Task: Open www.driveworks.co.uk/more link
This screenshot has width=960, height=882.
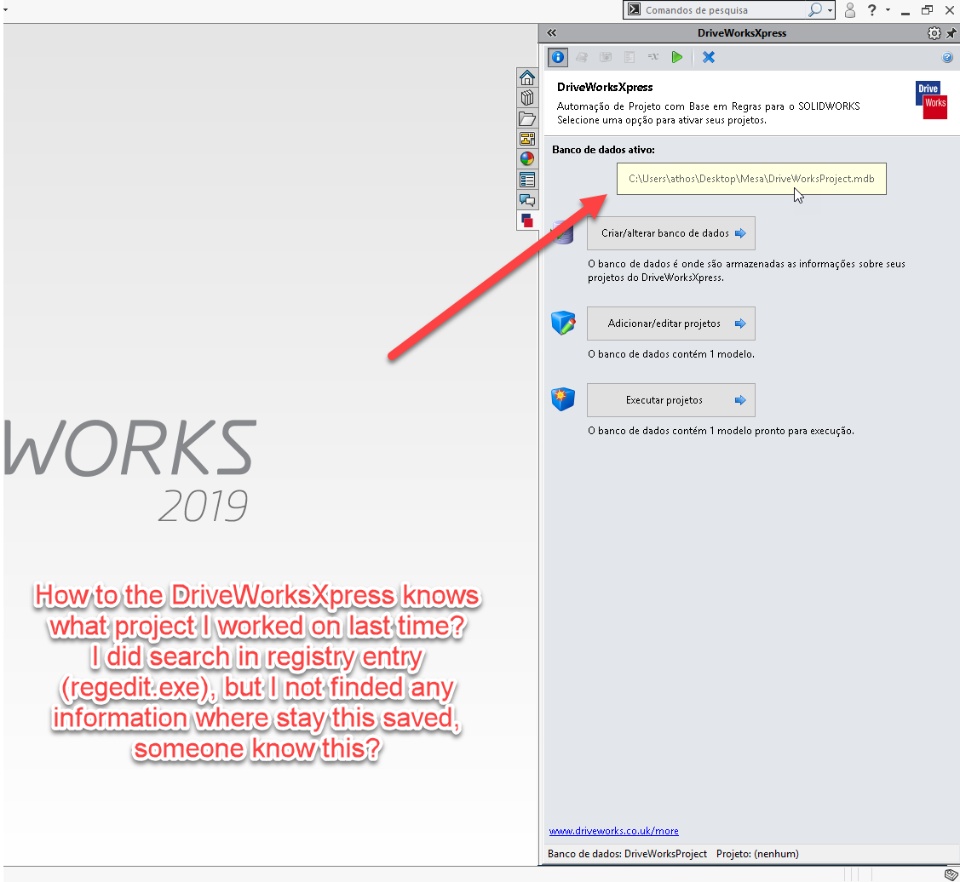Action: click(613, 831)
